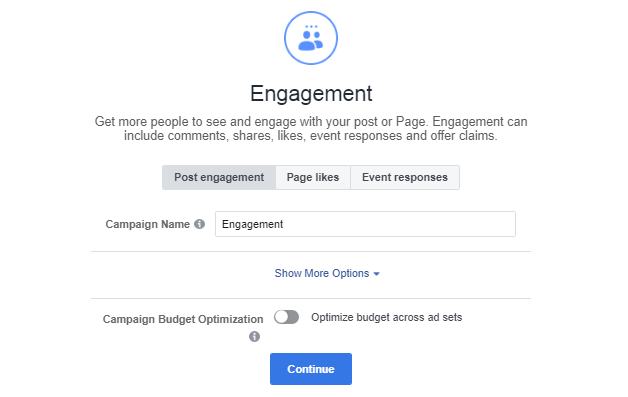Viewport: 628px width, 397px height.
Task: Expand Show More Options
Action: point(327,274)
